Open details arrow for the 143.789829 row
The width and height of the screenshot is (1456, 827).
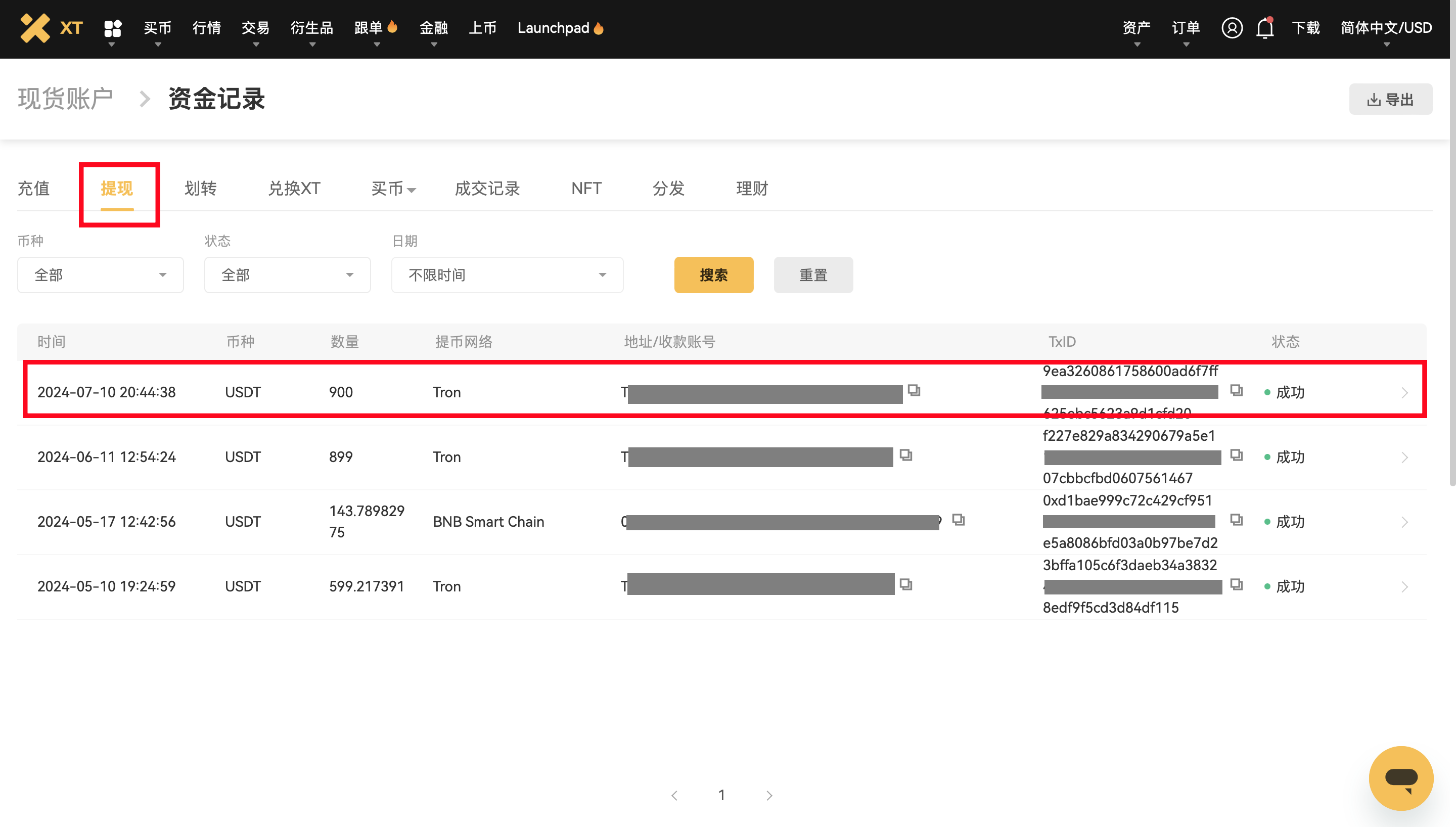(x=1404, y=522)
